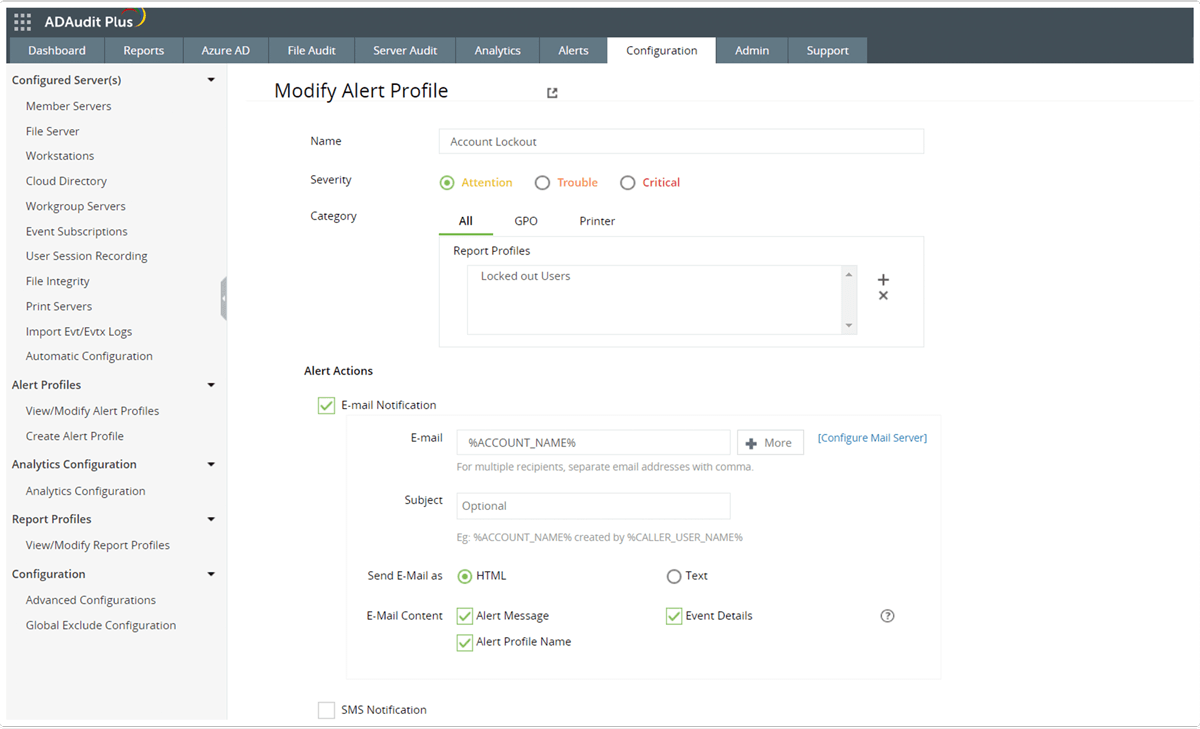The width and height of the screenshot is (1200, 729).
Task: Collapse the Alert Profiles section
Action: 211,384
